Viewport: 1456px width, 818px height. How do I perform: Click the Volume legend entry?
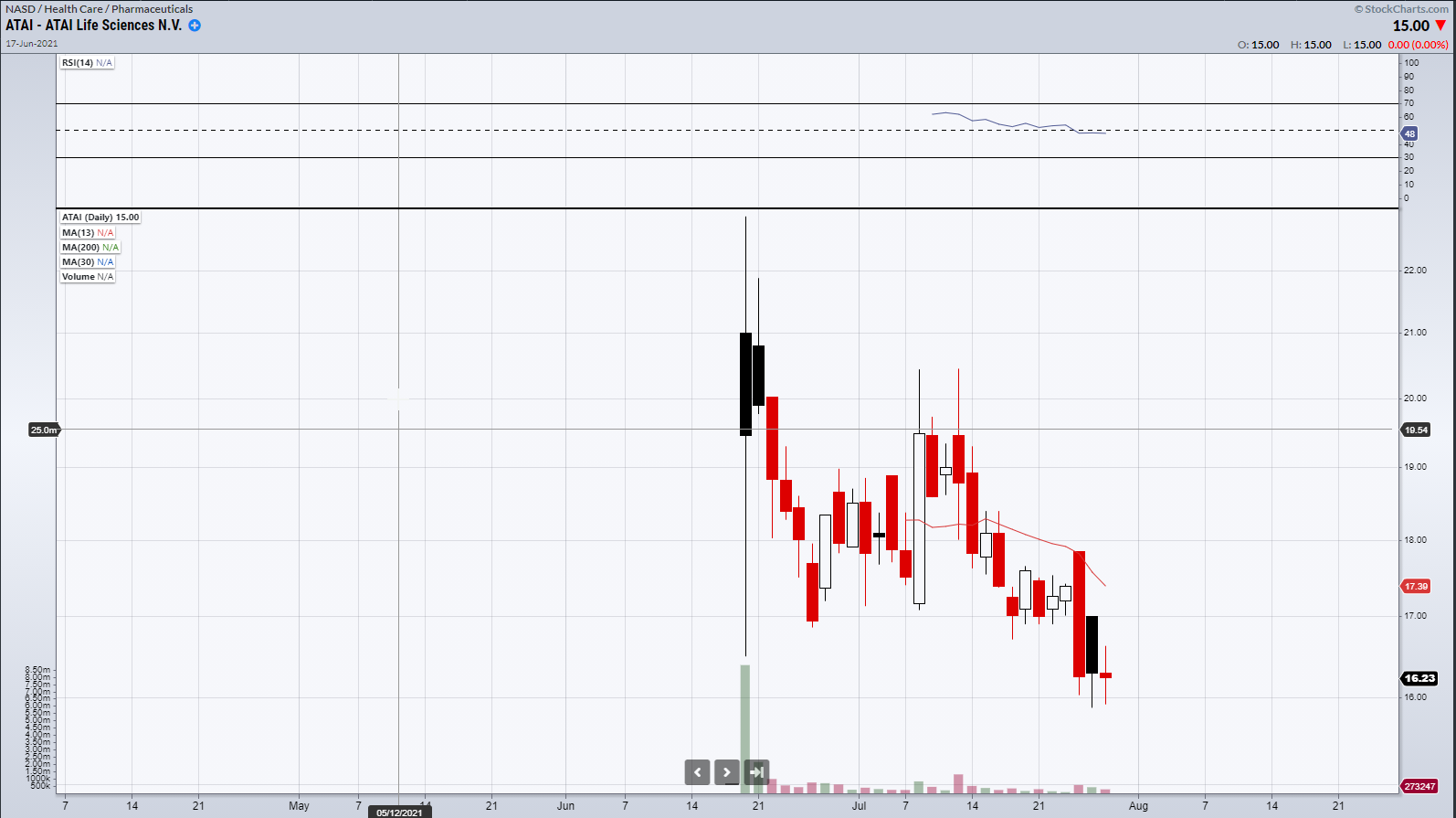coord(88,277)
